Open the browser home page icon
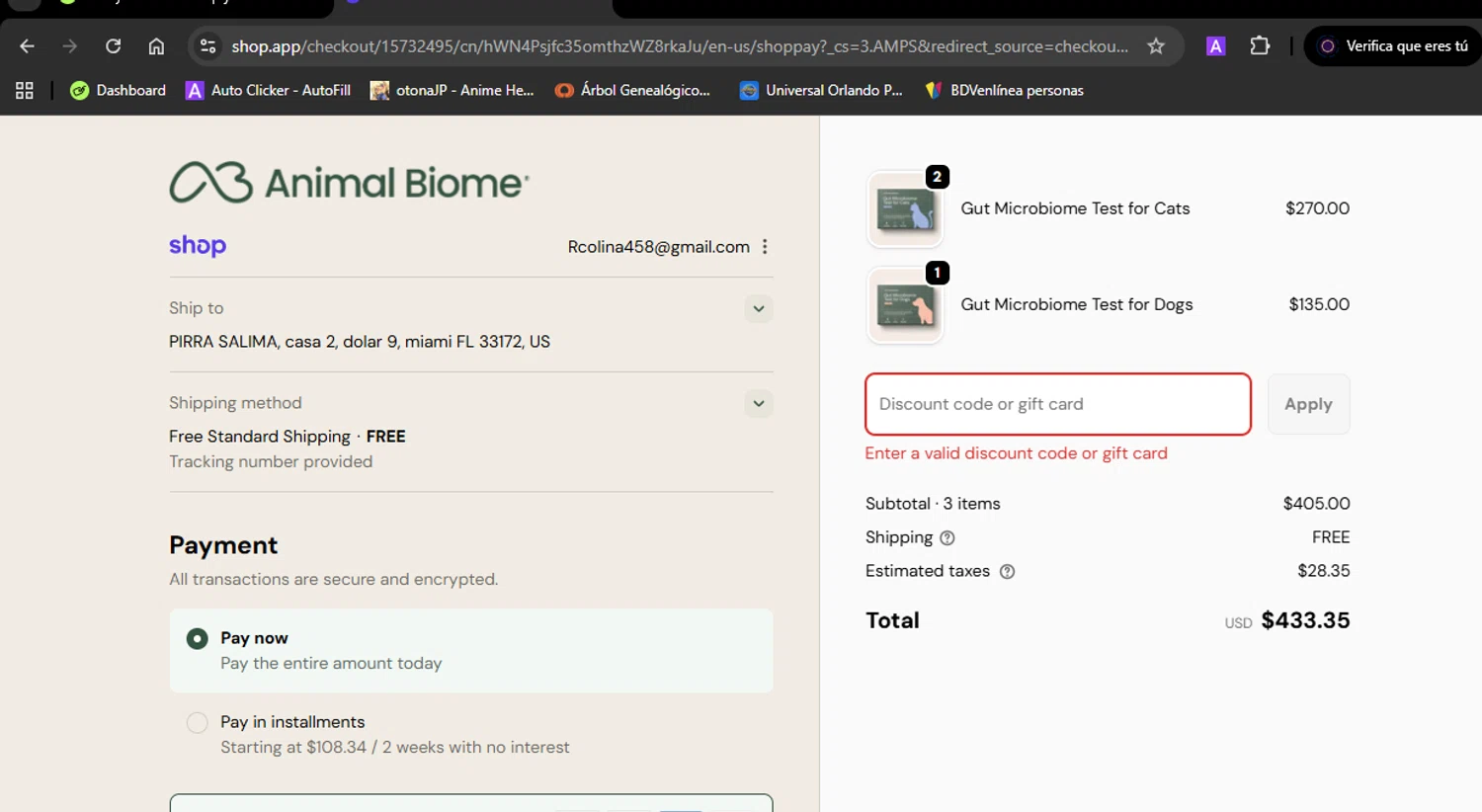 click(156, 46)
